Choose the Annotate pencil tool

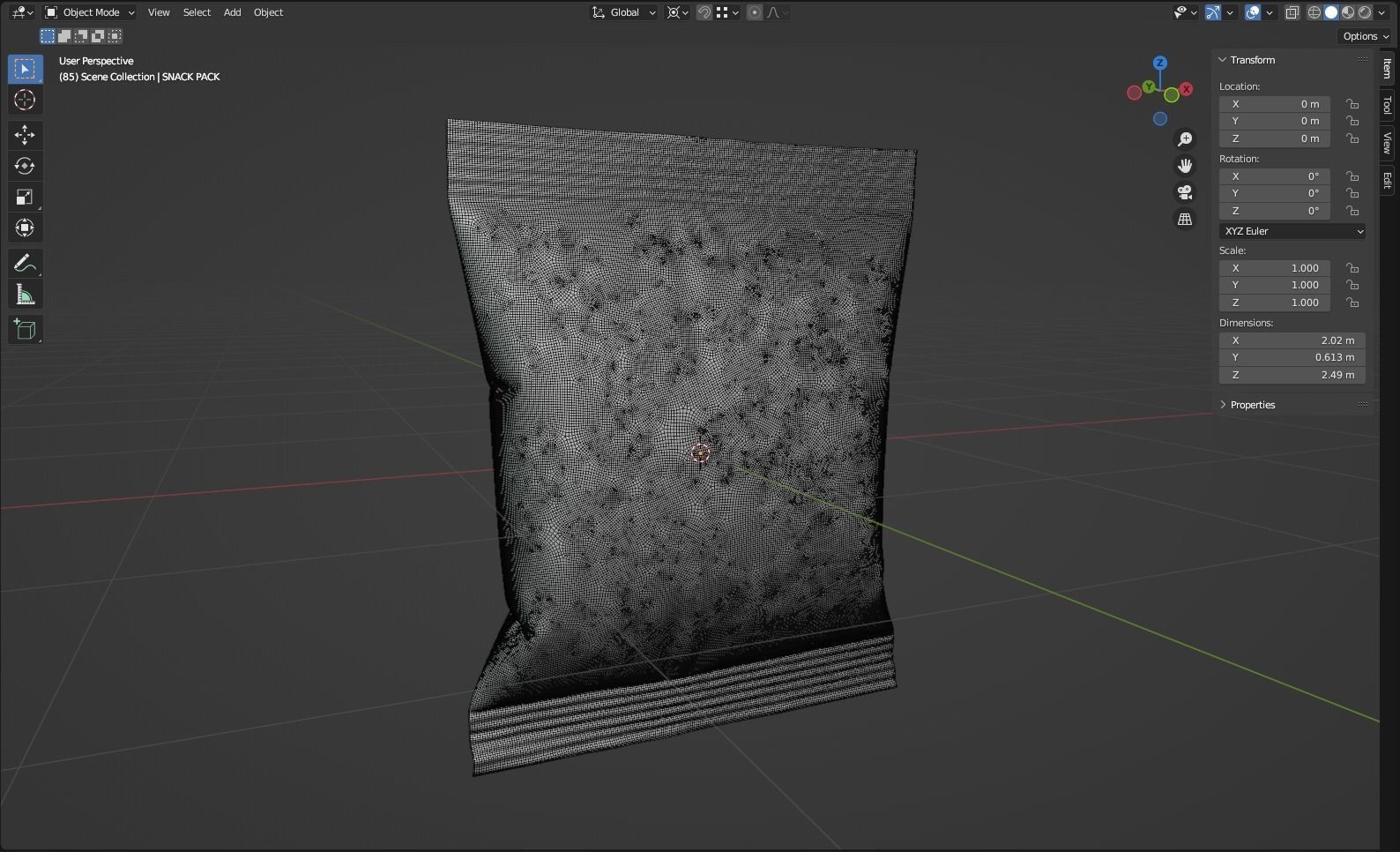[25, 263]
